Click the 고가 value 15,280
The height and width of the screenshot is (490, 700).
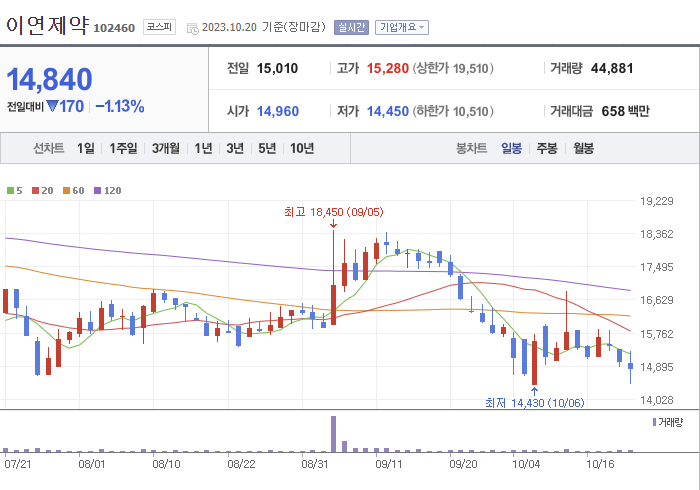pyautogui.click(x=388, y=68)
